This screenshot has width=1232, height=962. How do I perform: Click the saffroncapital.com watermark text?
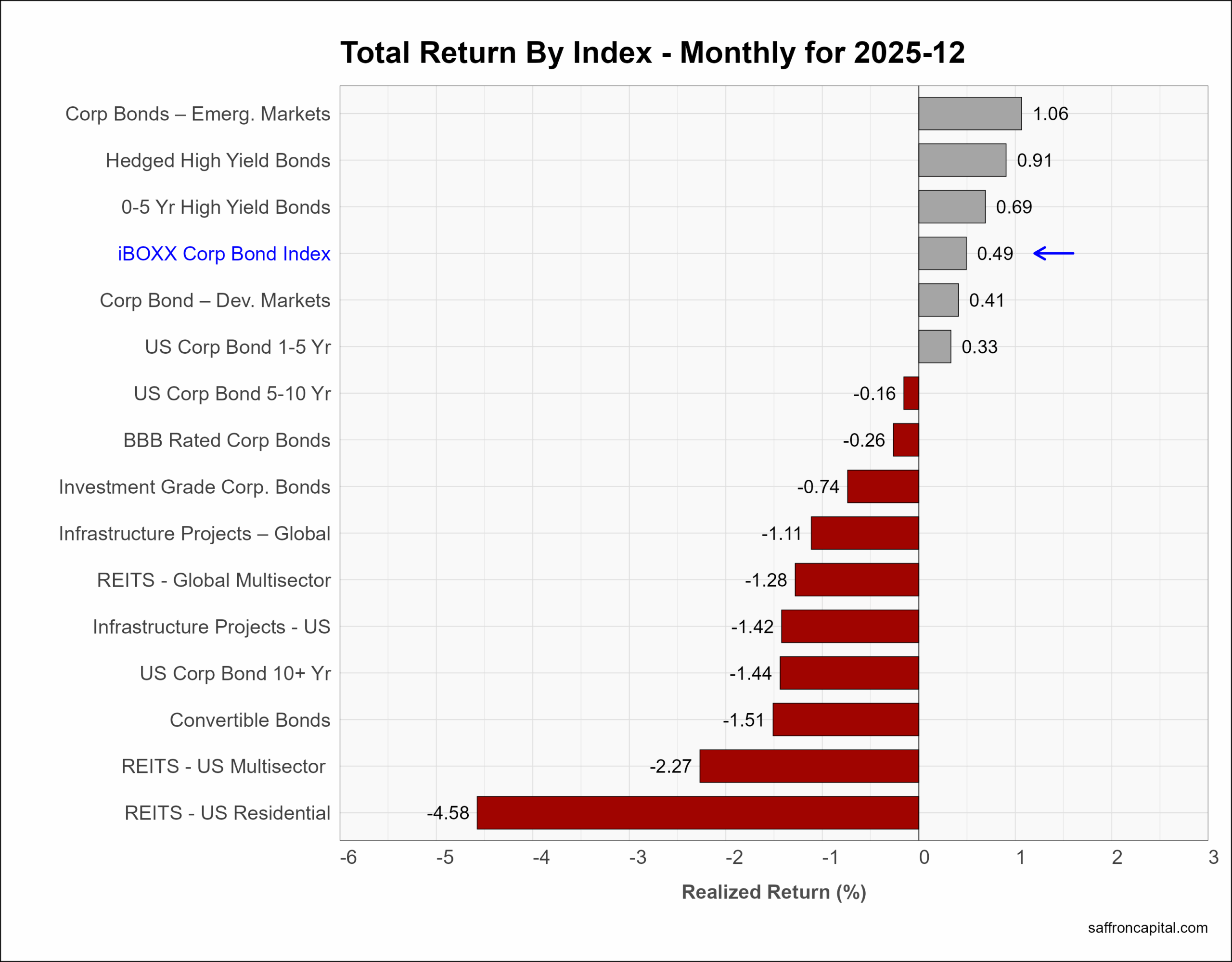coord(1147,928)
